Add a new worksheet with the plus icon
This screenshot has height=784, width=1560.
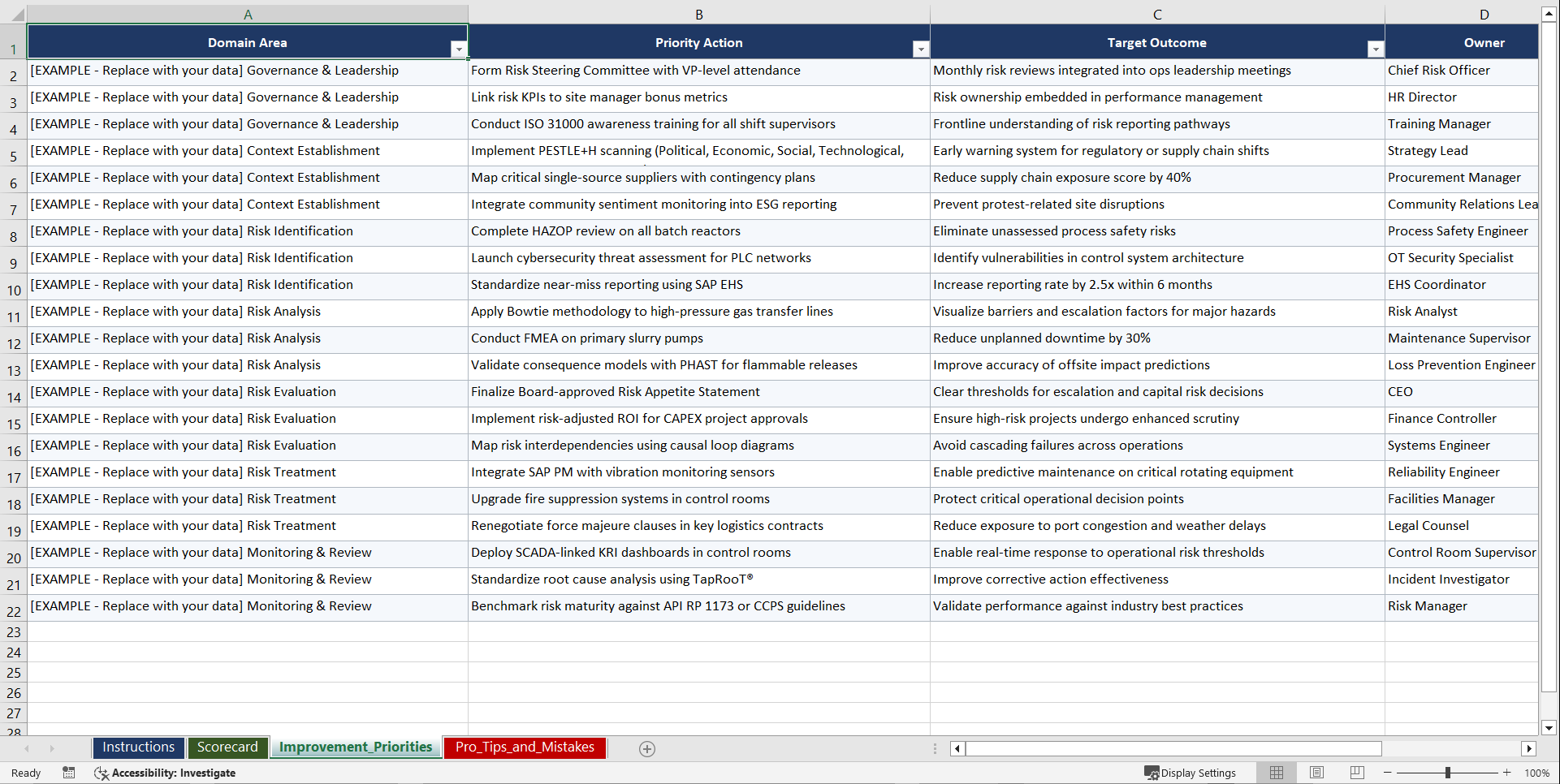[x=646, y=747]
